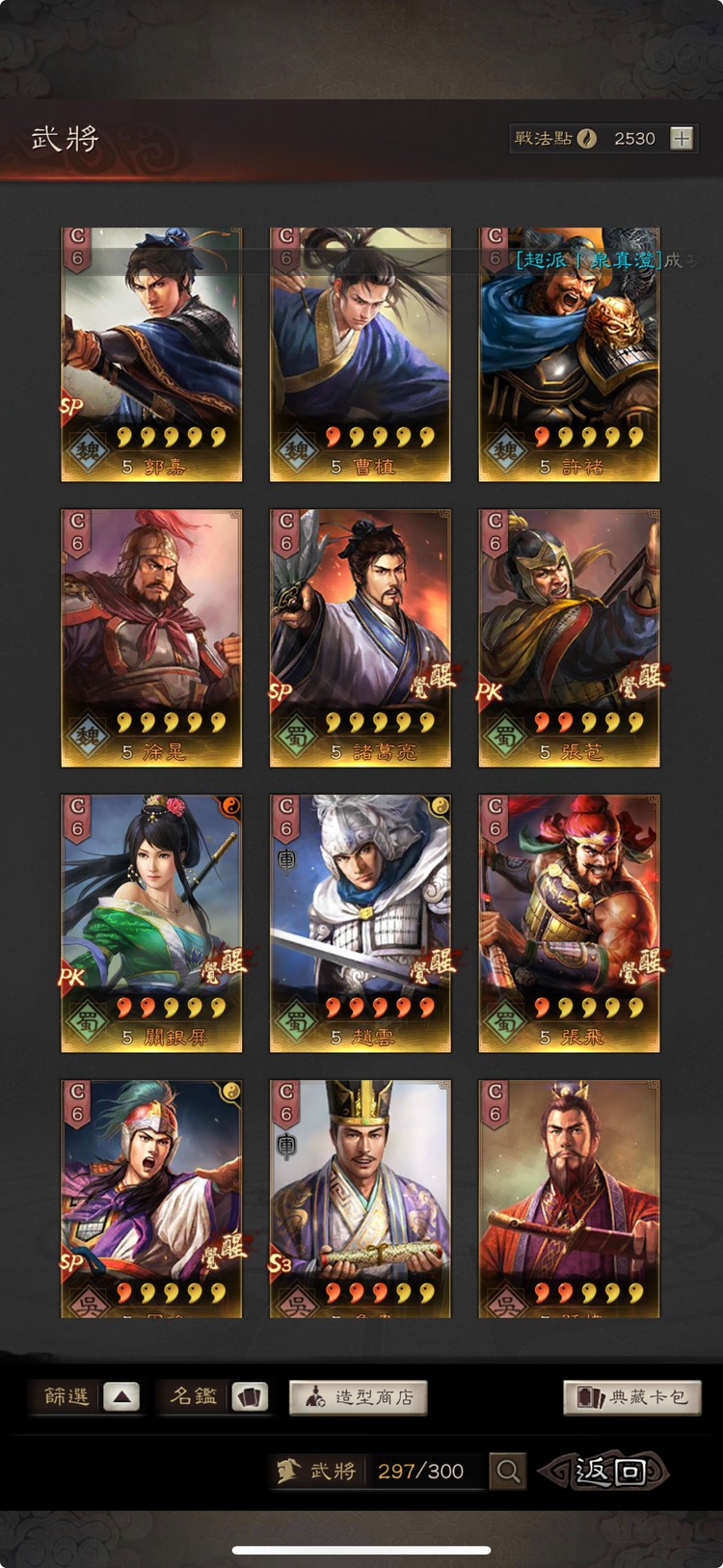Screen dimensions: 723x1568
Task: Click the magnifier search icon beside 297/300
Action: tap(508, 1472)
